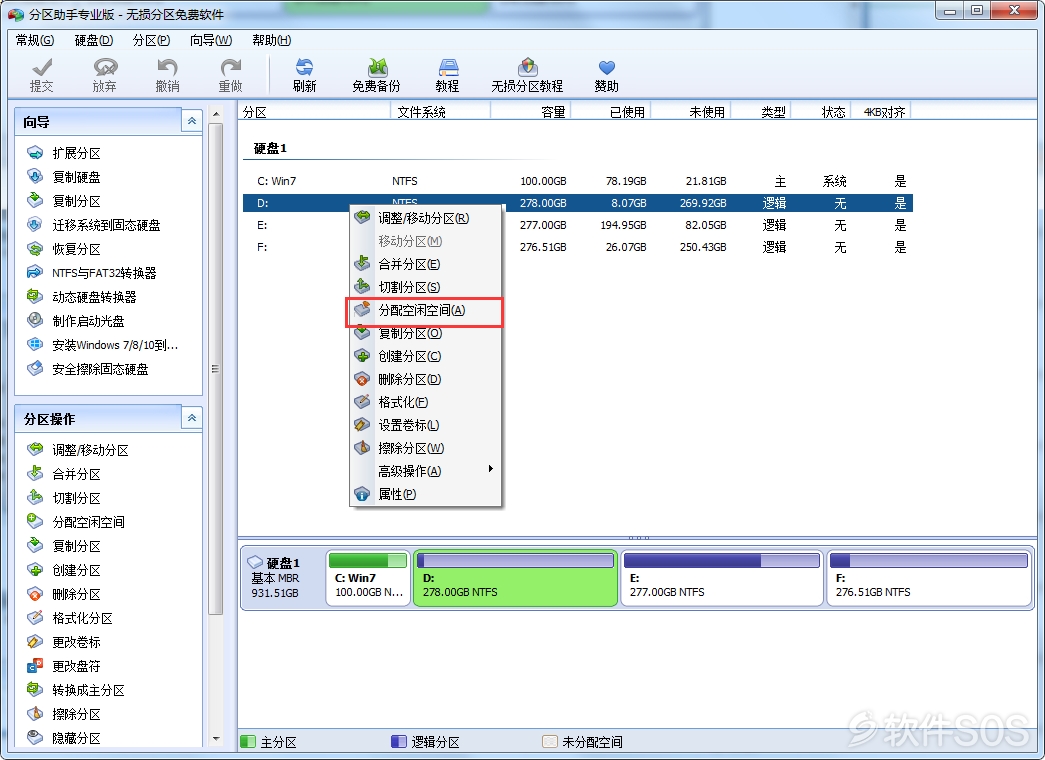Sort by 已使用 column header

(x=610, y=112)
